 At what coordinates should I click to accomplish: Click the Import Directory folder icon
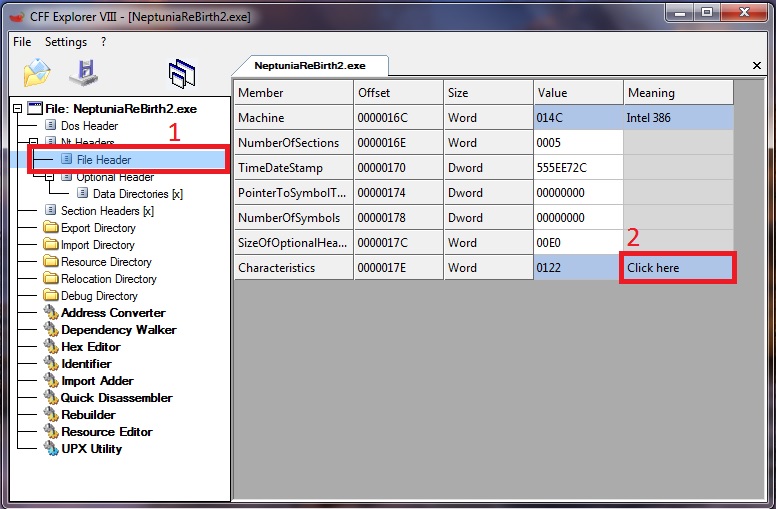(x=50, y=244)
